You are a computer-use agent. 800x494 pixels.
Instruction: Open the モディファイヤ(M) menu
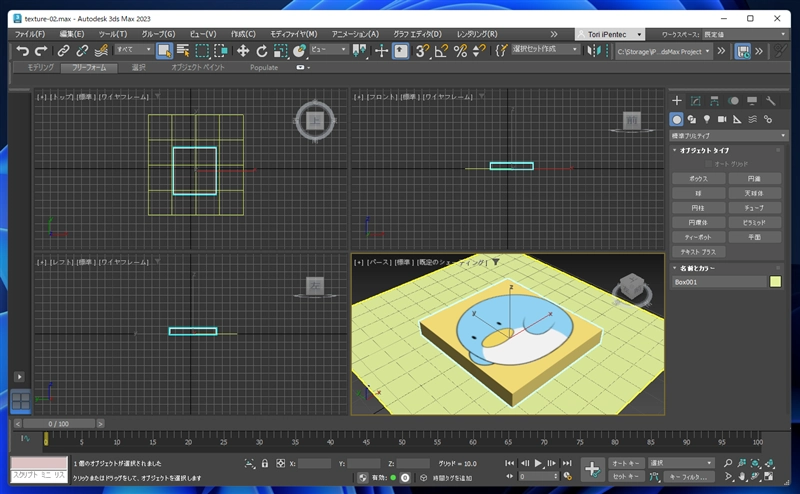click(x=293, y=34)
